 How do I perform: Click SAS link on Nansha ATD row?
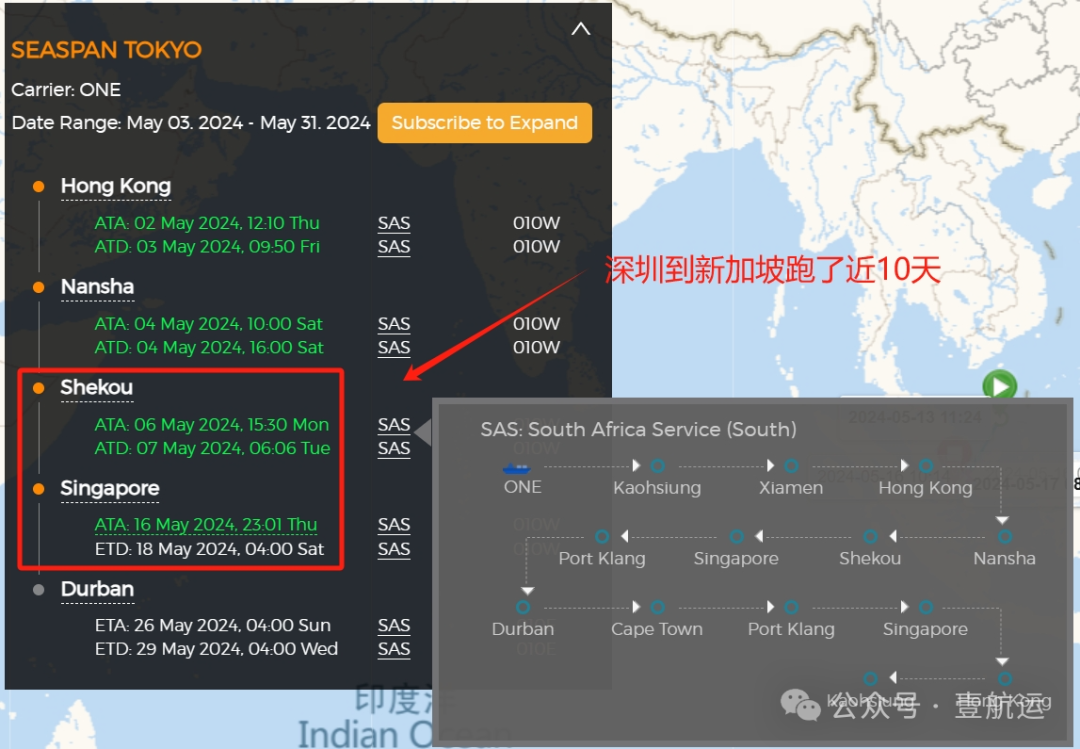(x=394, y=347)
